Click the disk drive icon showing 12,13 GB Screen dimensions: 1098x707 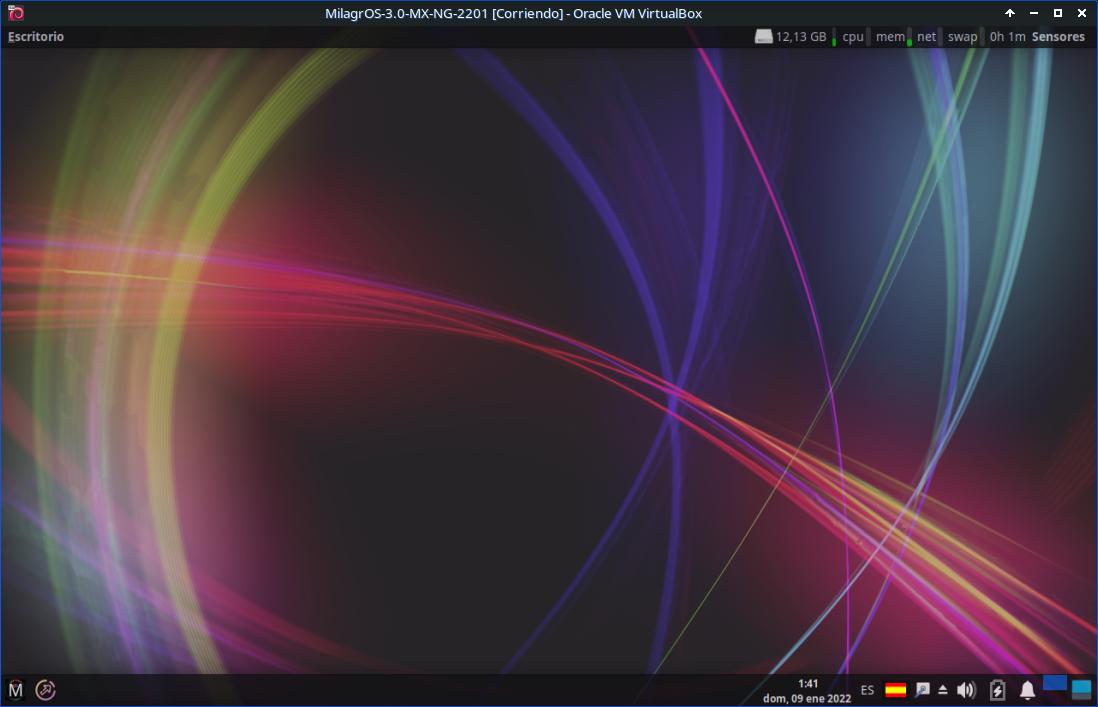[x=764, y=37]
